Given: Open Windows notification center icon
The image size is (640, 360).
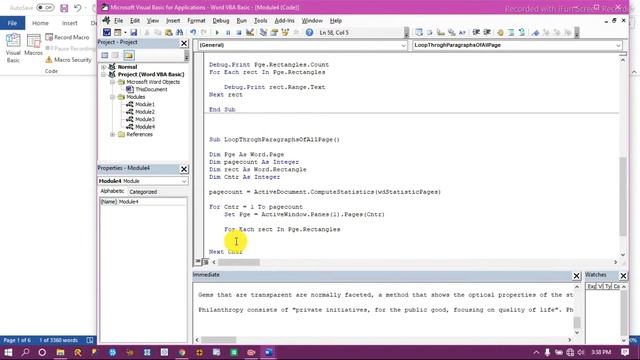Looking at the screenshot, I should 625,352.
